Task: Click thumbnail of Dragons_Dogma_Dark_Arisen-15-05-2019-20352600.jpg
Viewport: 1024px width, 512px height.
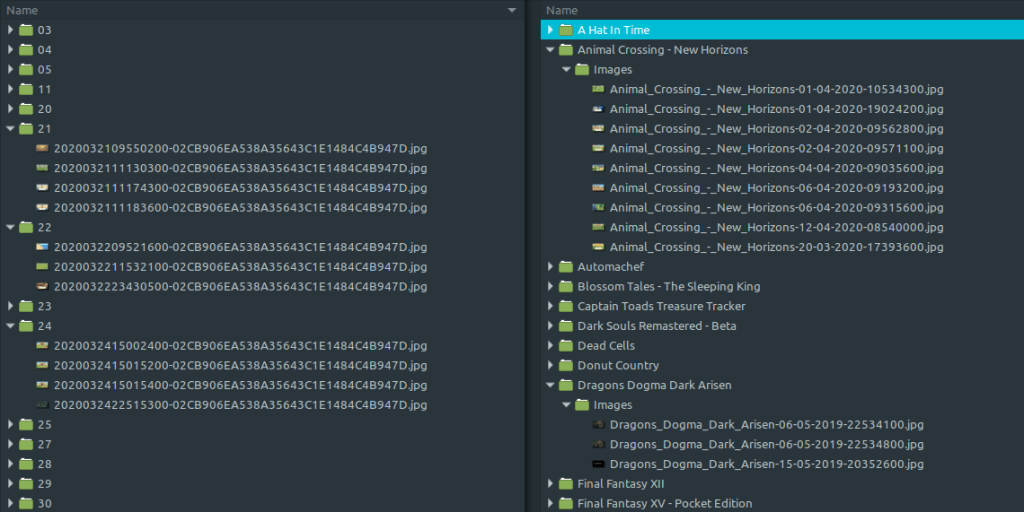Action: tap(598, 464)
